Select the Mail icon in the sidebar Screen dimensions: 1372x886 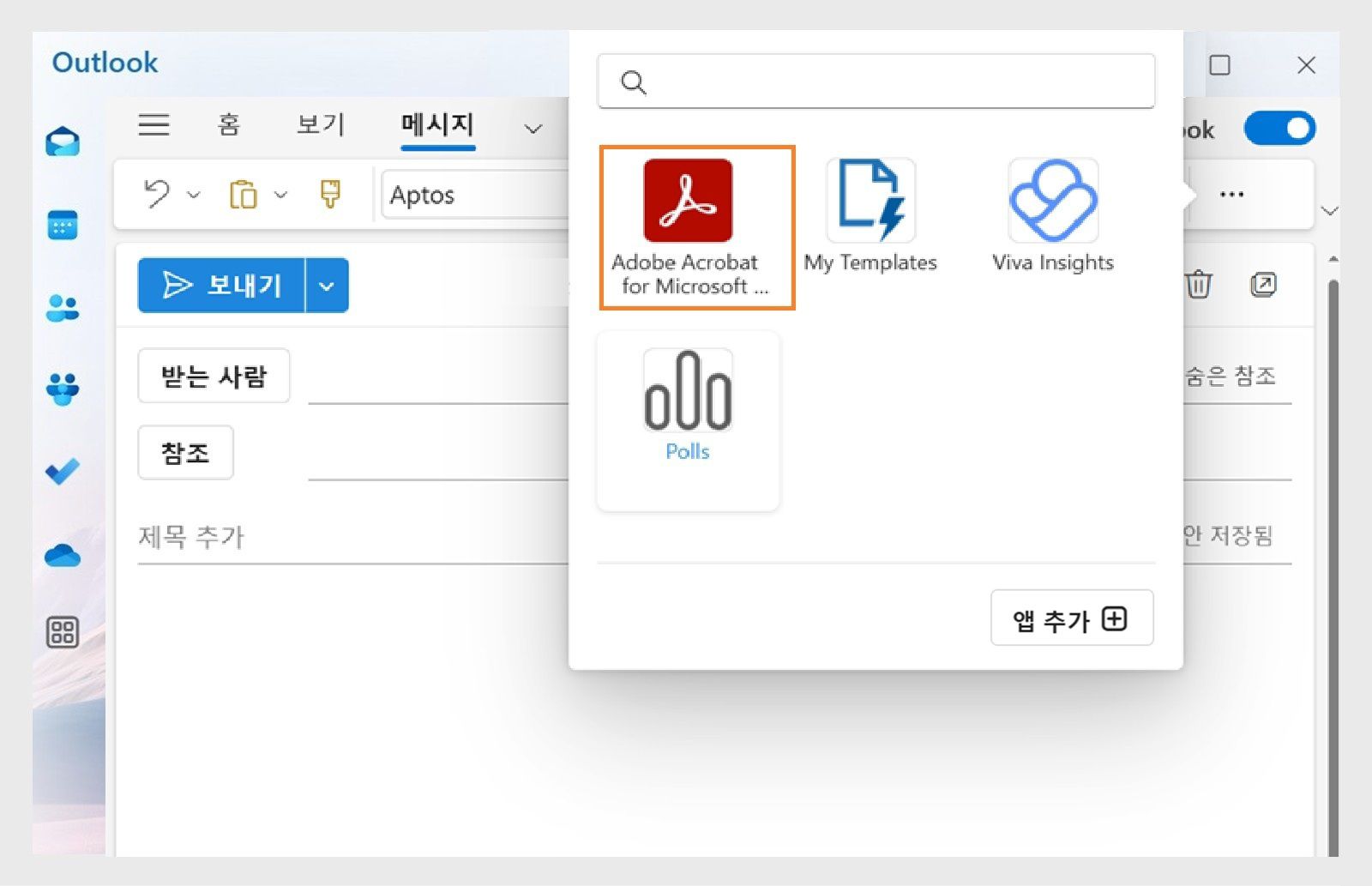click(62, 142)
